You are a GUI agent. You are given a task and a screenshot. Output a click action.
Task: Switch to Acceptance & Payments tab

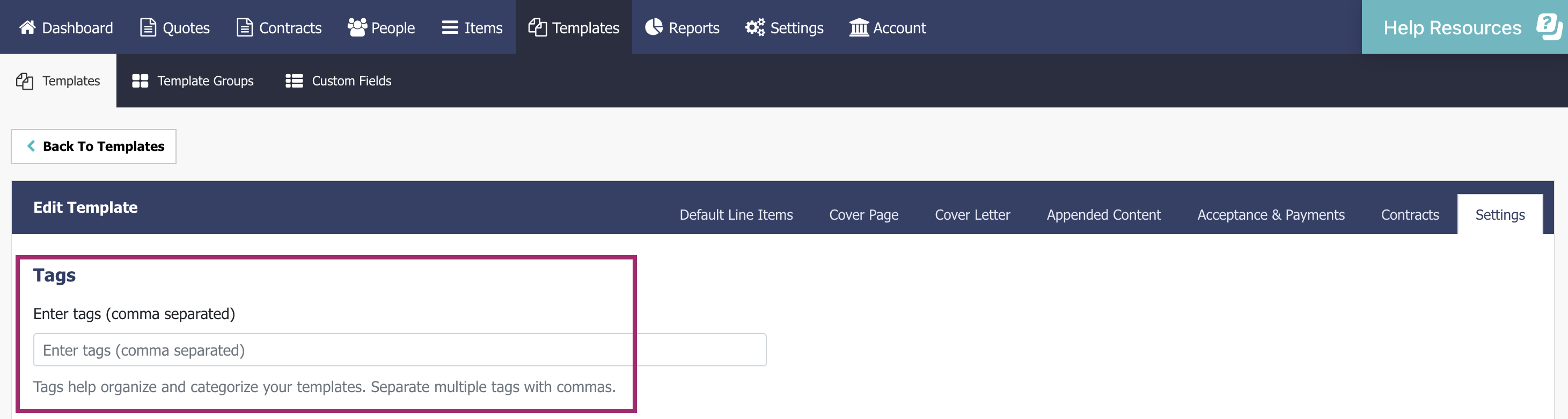pyautogui.click(x=1270, y=215)
